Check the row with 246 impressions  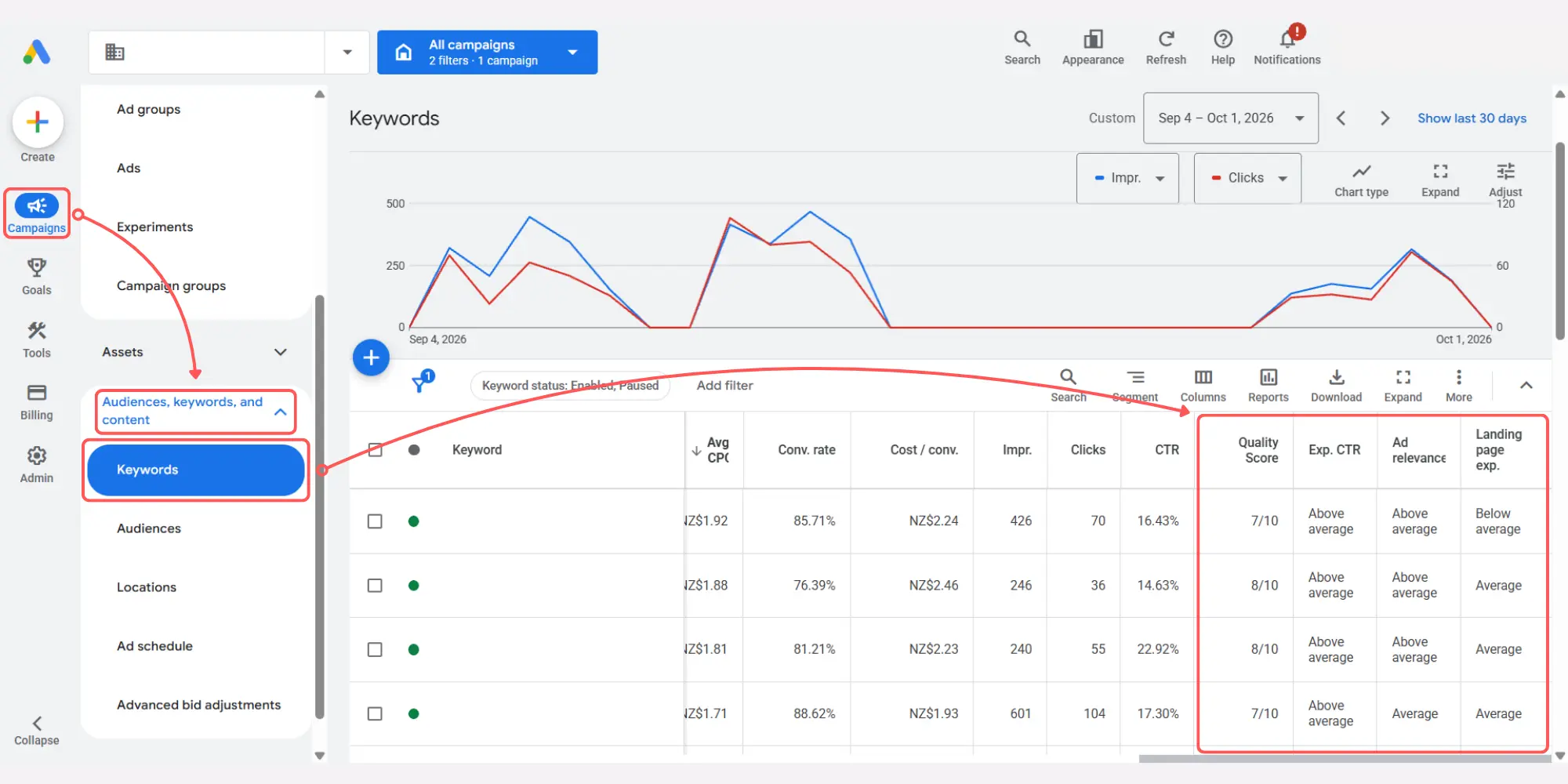click(x=376, y=586)
